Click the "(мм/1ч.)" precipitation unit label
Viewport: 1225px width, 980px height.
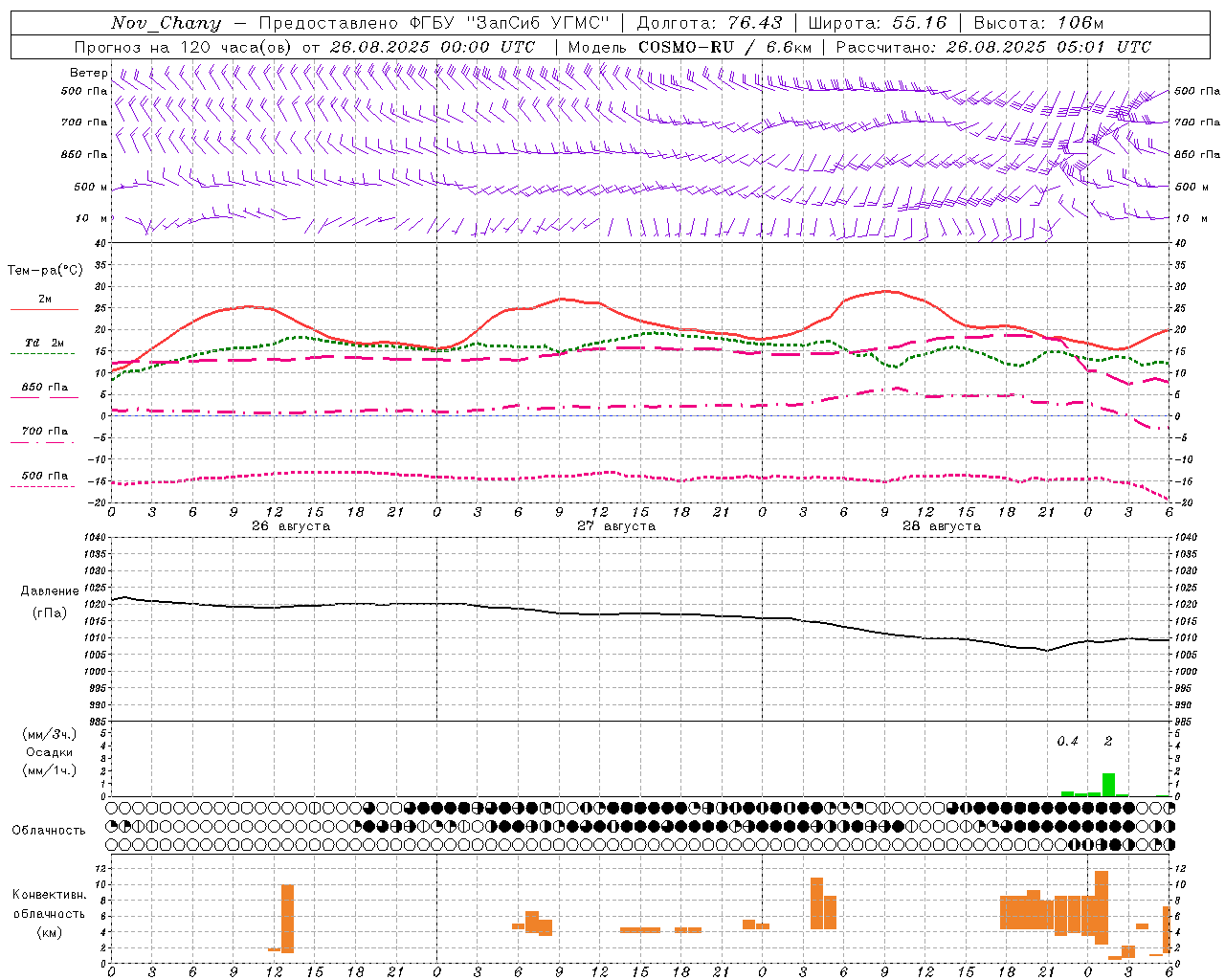click(50, 770)
